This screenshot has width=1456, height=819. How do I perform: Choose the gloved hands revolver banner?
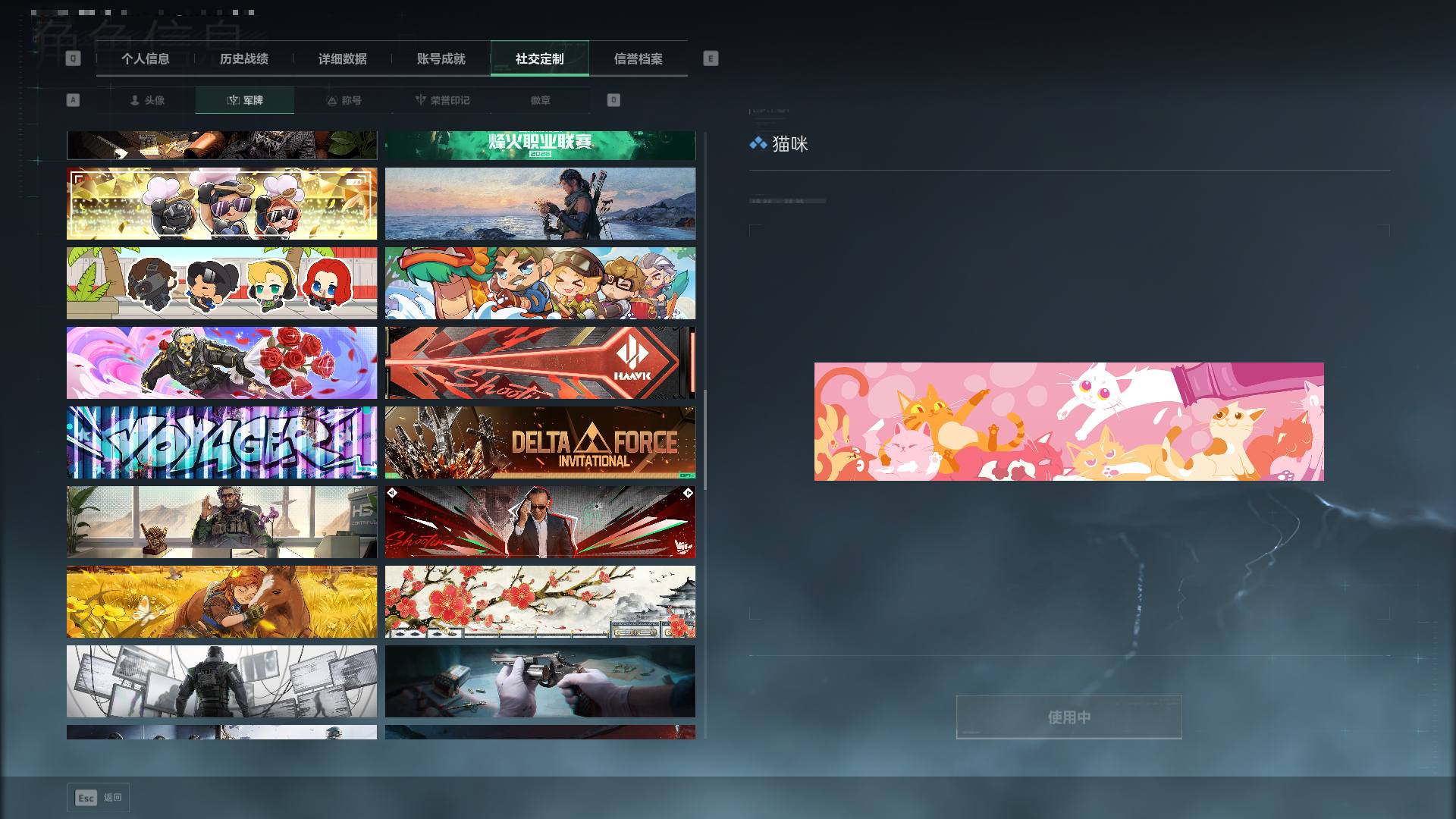pos(540,681)
